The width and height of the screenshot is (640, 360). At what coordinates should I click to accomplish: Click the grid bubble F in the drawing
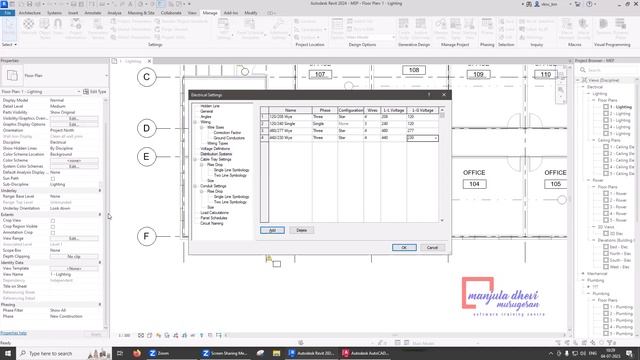(147, 236)
